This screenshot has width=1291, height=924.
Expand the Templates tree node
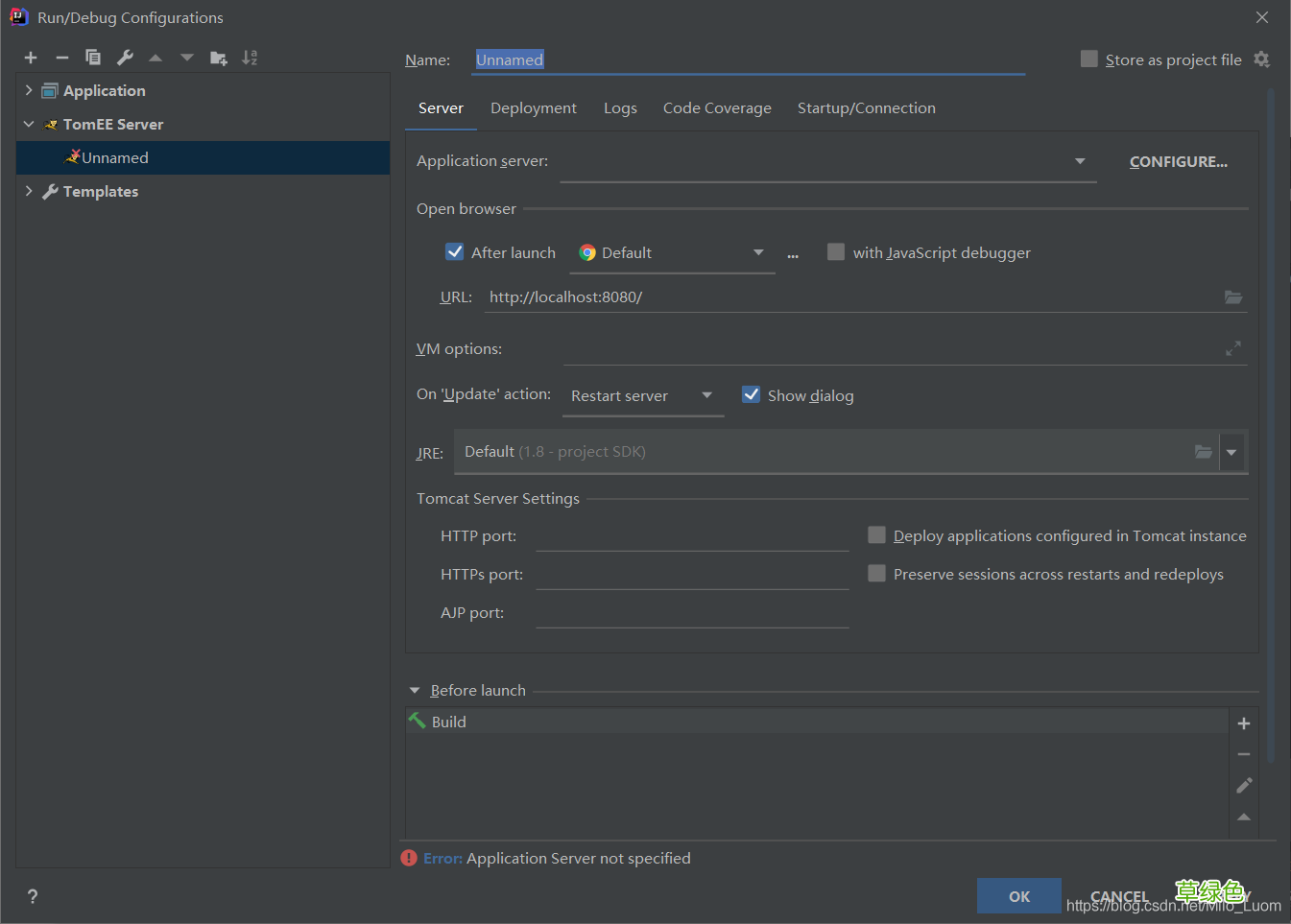point(29,191)
